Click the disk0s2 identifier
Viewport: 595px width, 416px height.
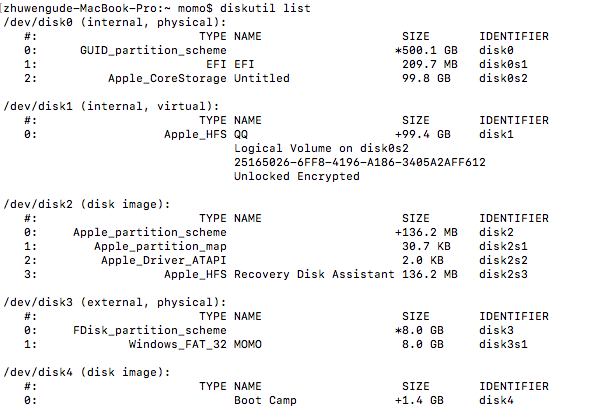[503, 78]
